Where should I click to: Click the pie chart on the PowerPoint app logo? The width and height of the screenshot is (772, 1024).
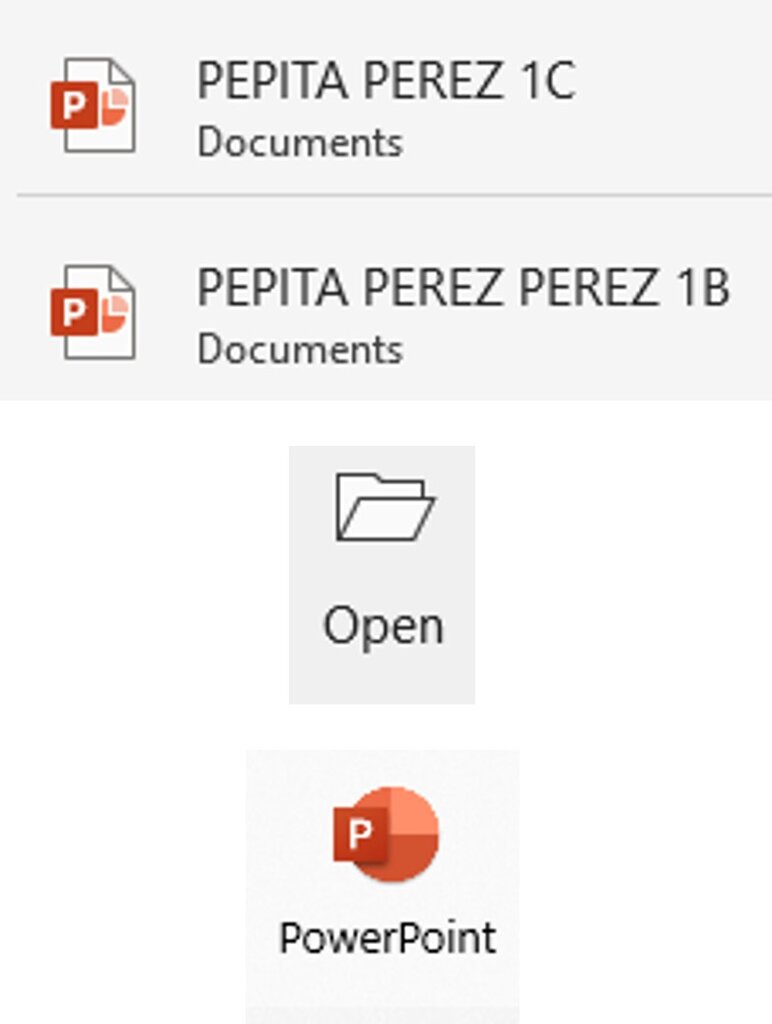(408, 832)
